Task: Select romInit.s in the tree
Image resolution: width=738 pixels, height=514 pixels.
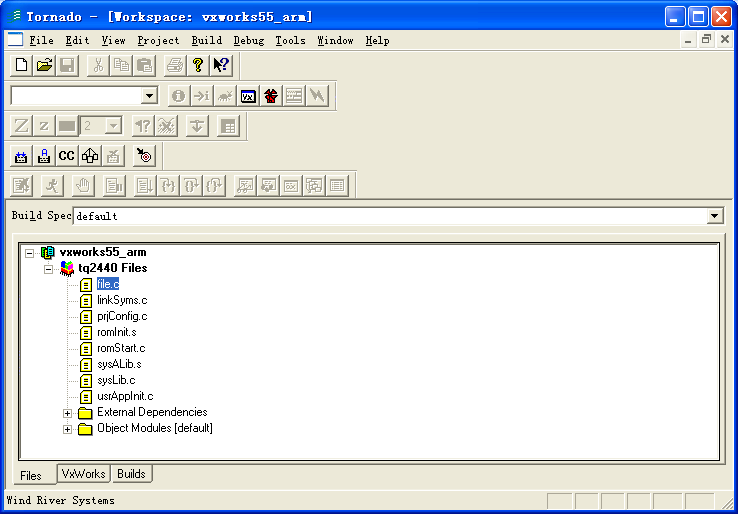Action: pos(117,332)
